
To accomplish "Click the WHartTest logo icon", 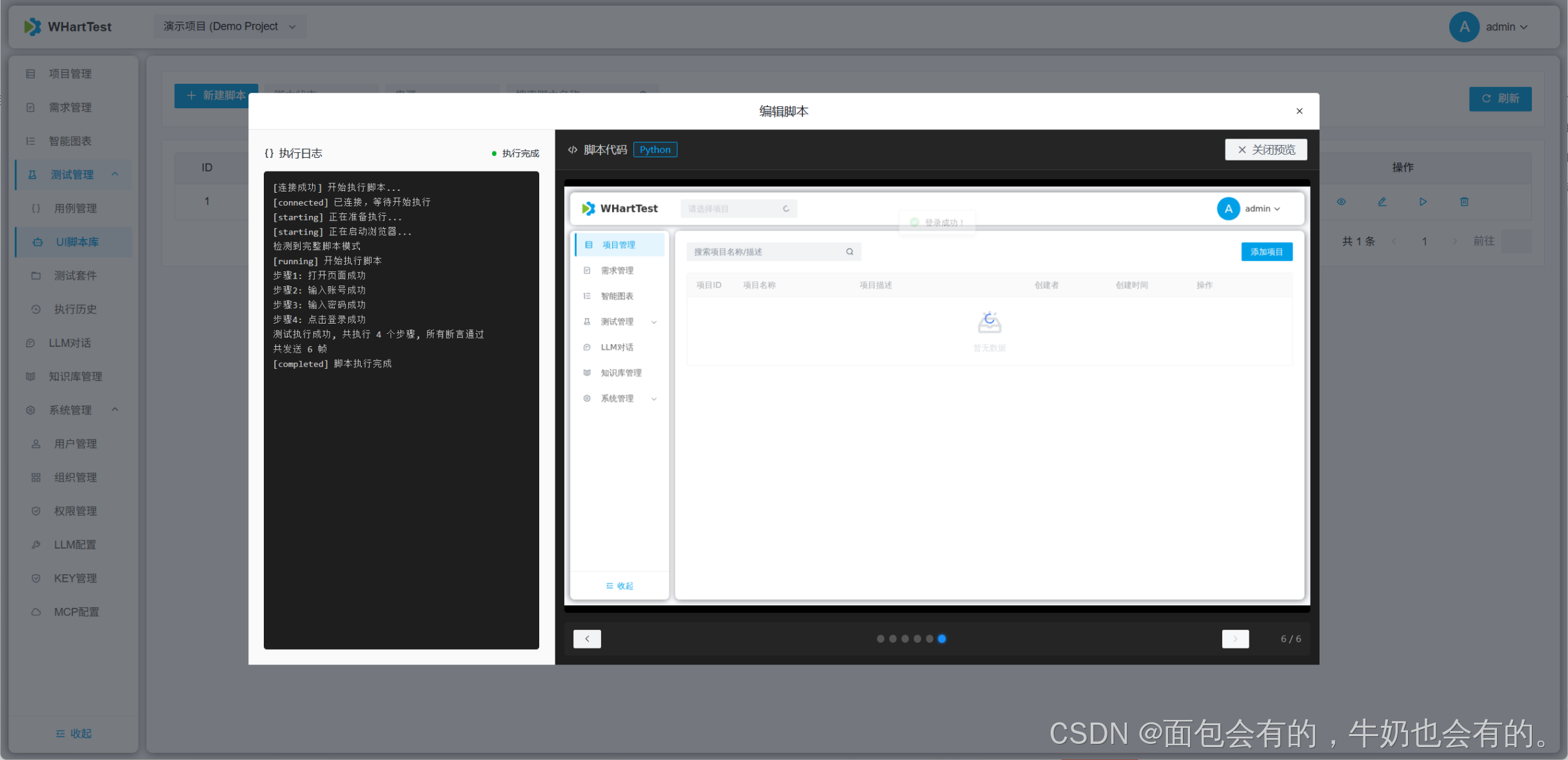I will (32, 26).
